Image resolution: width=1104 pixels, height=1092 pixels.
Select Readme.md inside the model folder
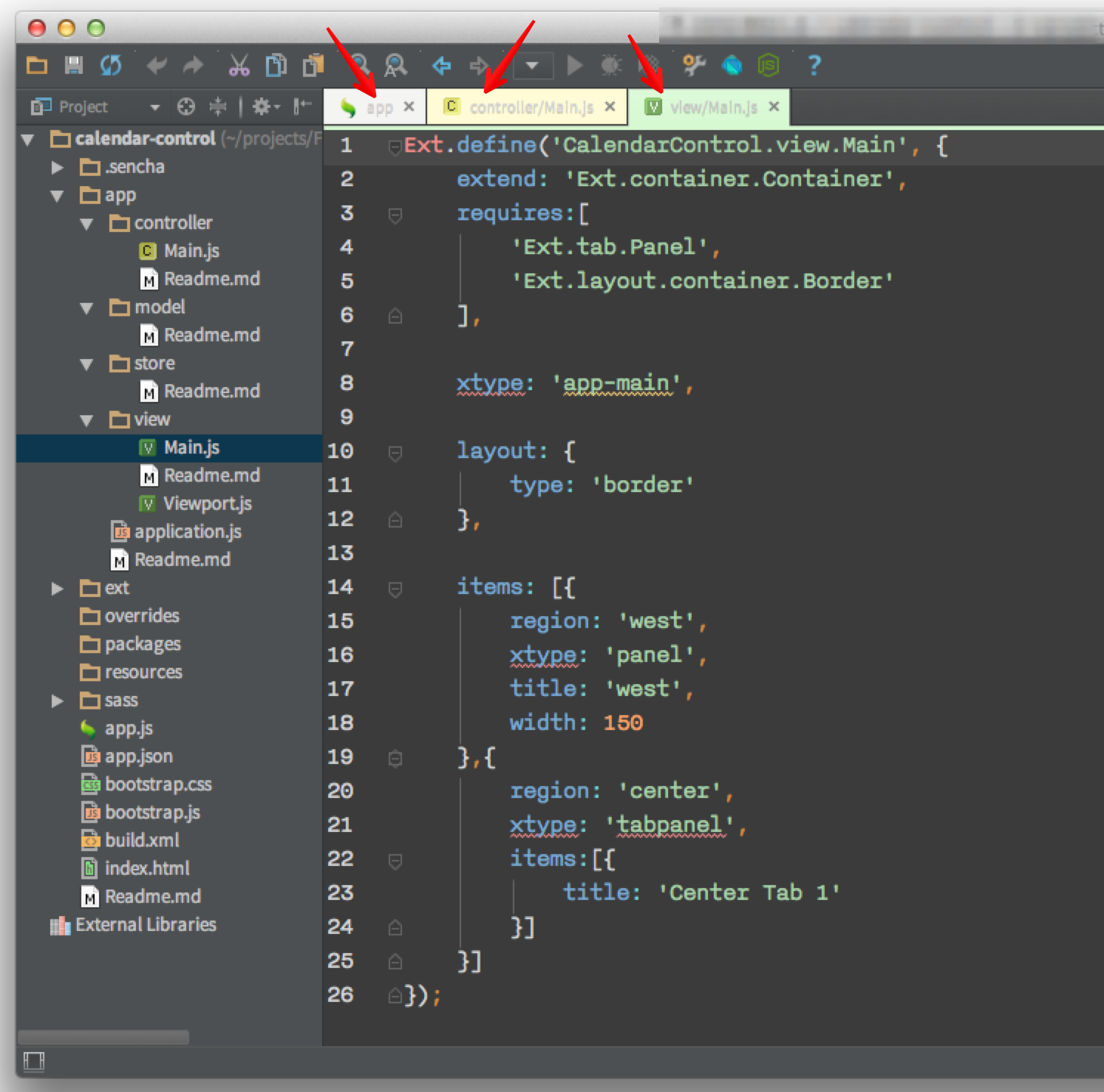[x=200, y=335]
